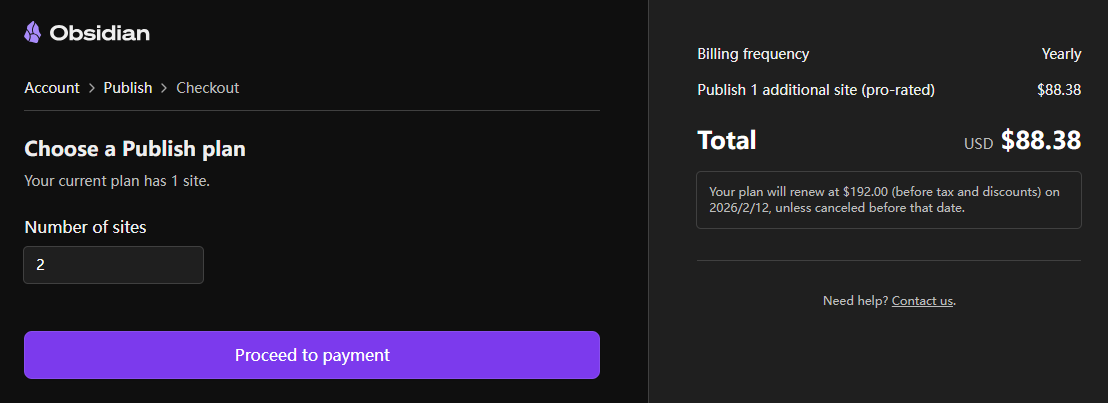1108x403 pixels.
Task: Click the Obsidian wordmark text
Action: [99, 33]
